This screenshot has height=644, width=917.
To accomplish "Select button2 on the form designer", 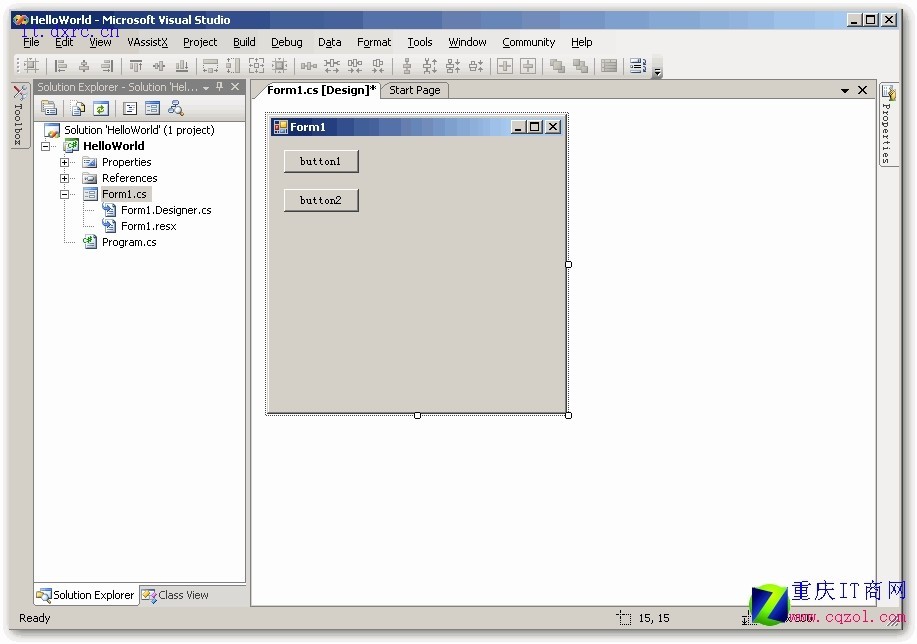I will point(320,200).
